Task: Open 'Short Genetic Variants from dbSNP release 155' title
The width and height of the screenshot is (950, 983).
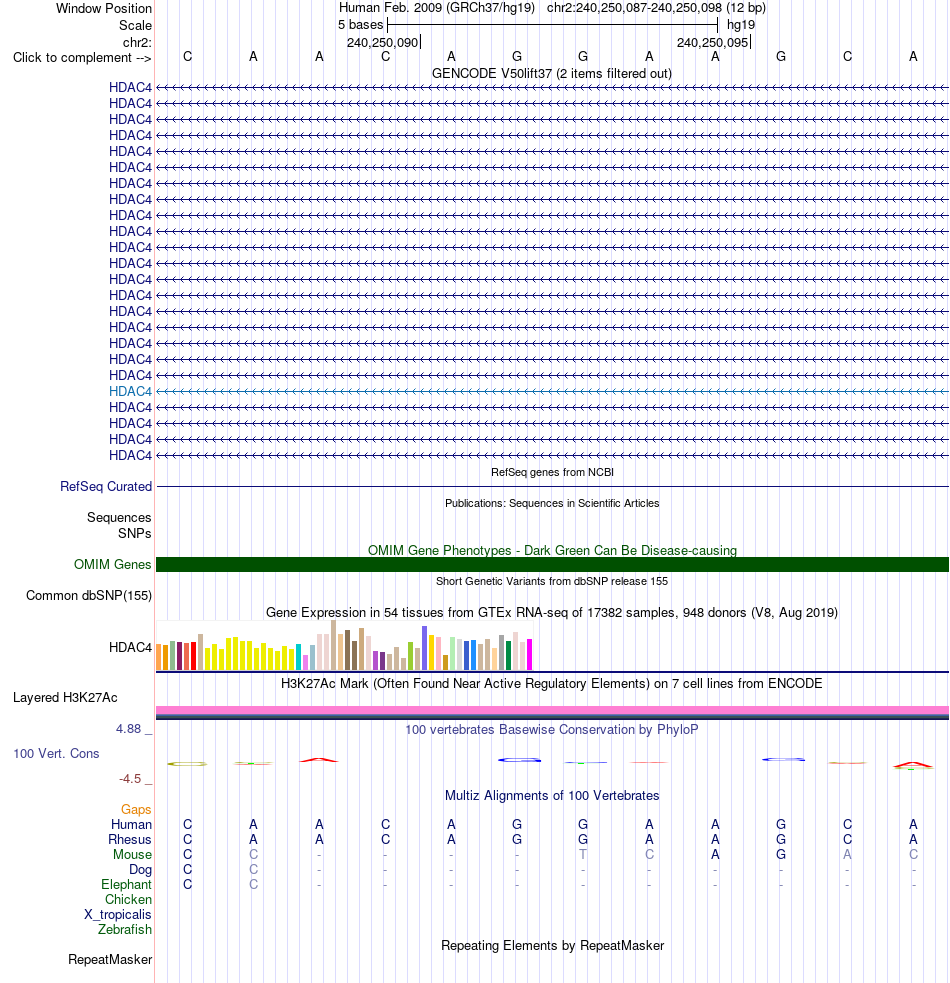Action: click(x=552, y=581)
